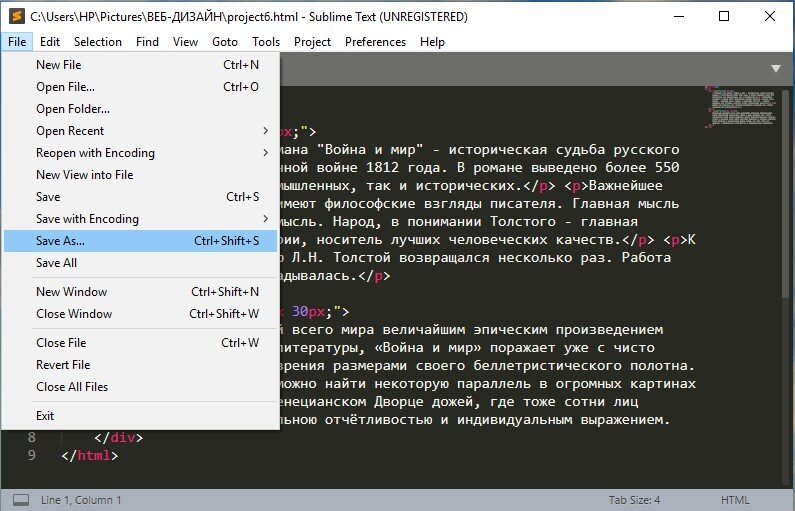795x511 pixels.
Task: Choose Close All Files entry
Action: click(140, 386)
